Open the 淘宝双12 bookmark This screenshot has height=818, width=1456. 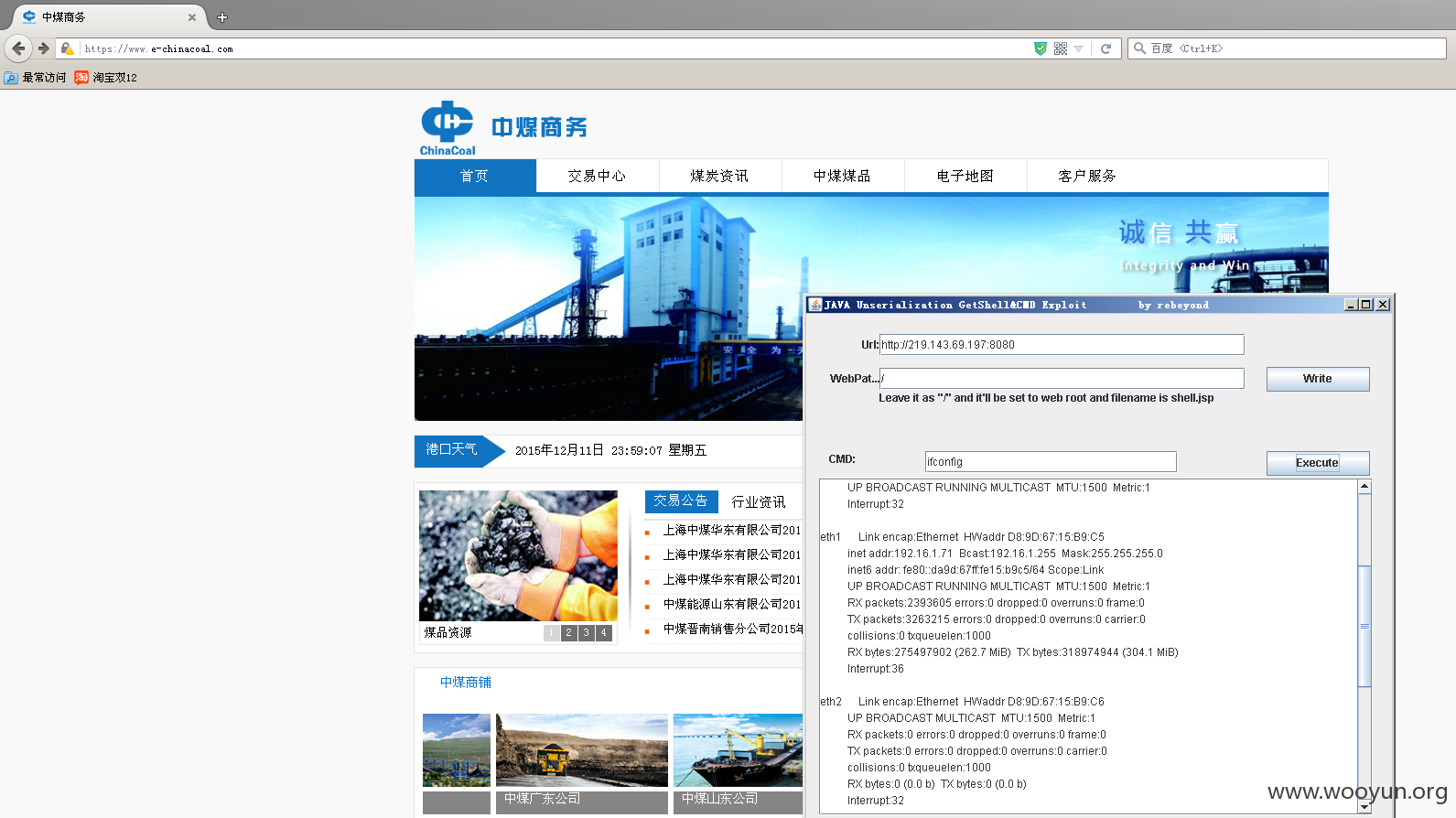point(106,78)
